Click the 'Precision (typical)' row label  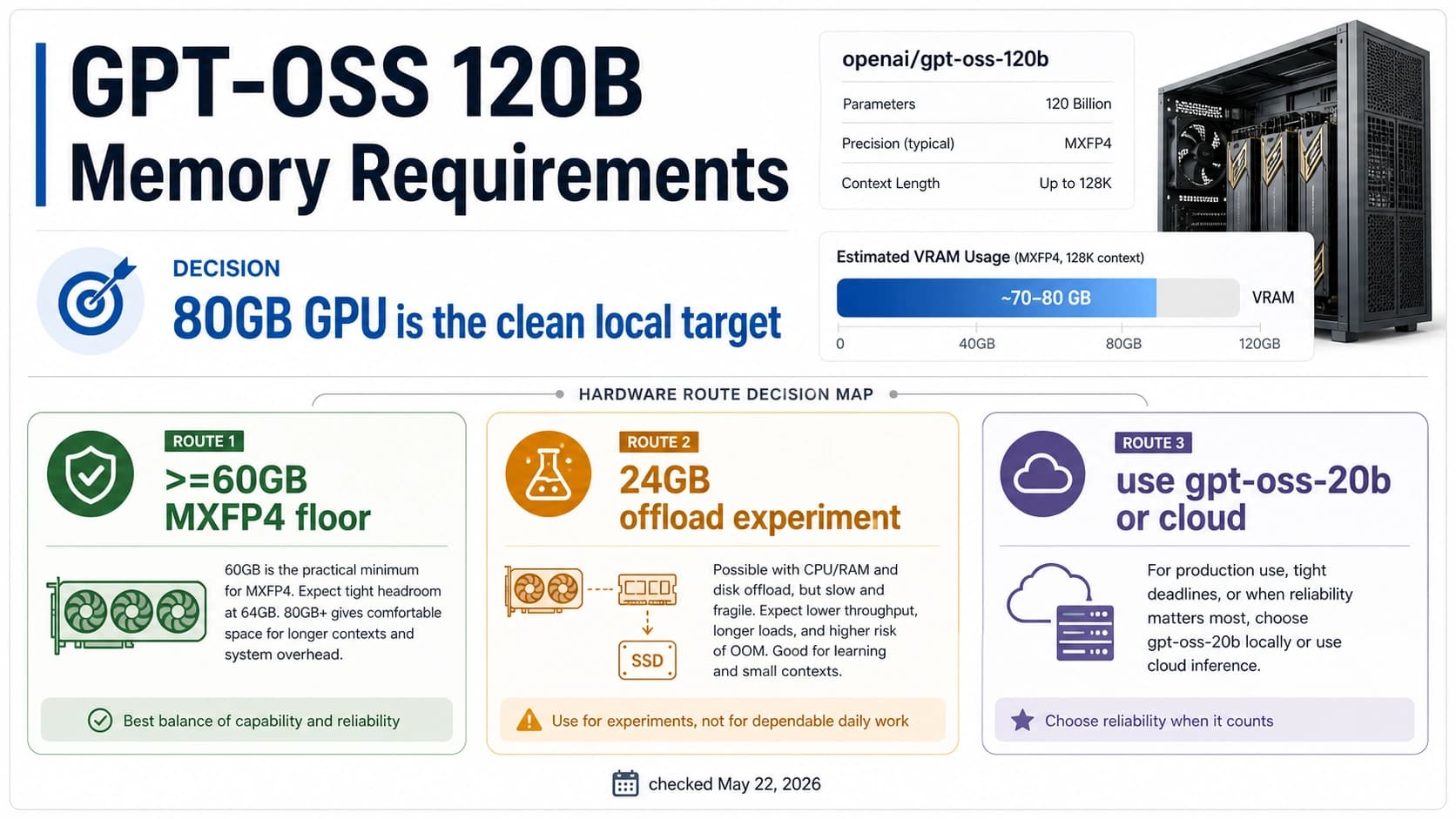pos(898,144)
